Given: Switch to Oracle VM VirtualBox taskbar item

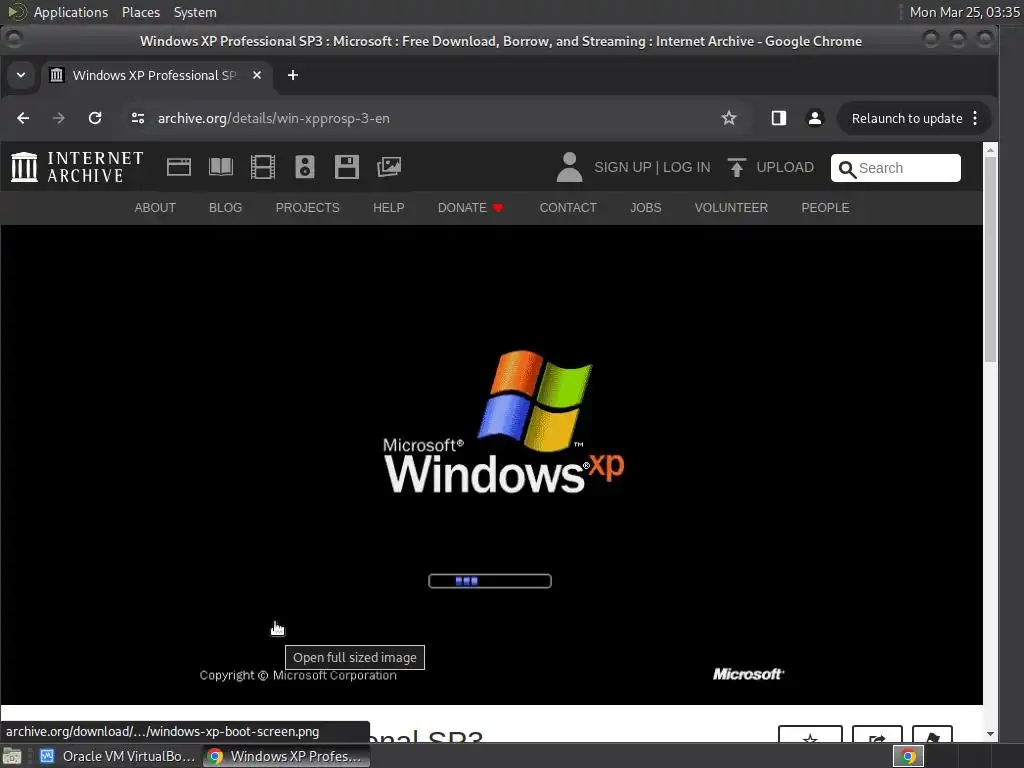Looking at the screenshot, I should 118,756.
